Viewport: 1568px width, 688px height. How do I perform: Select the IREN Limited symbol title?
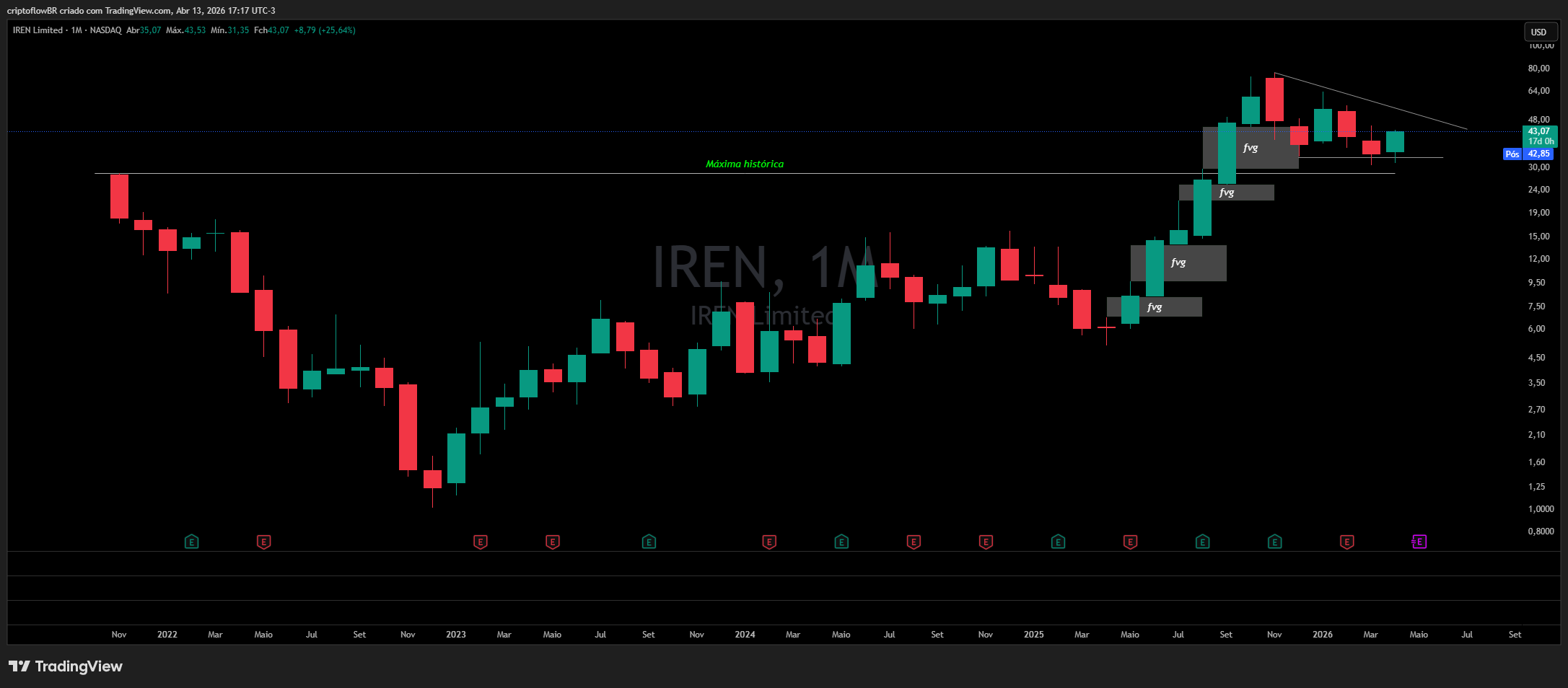point(38,30)
